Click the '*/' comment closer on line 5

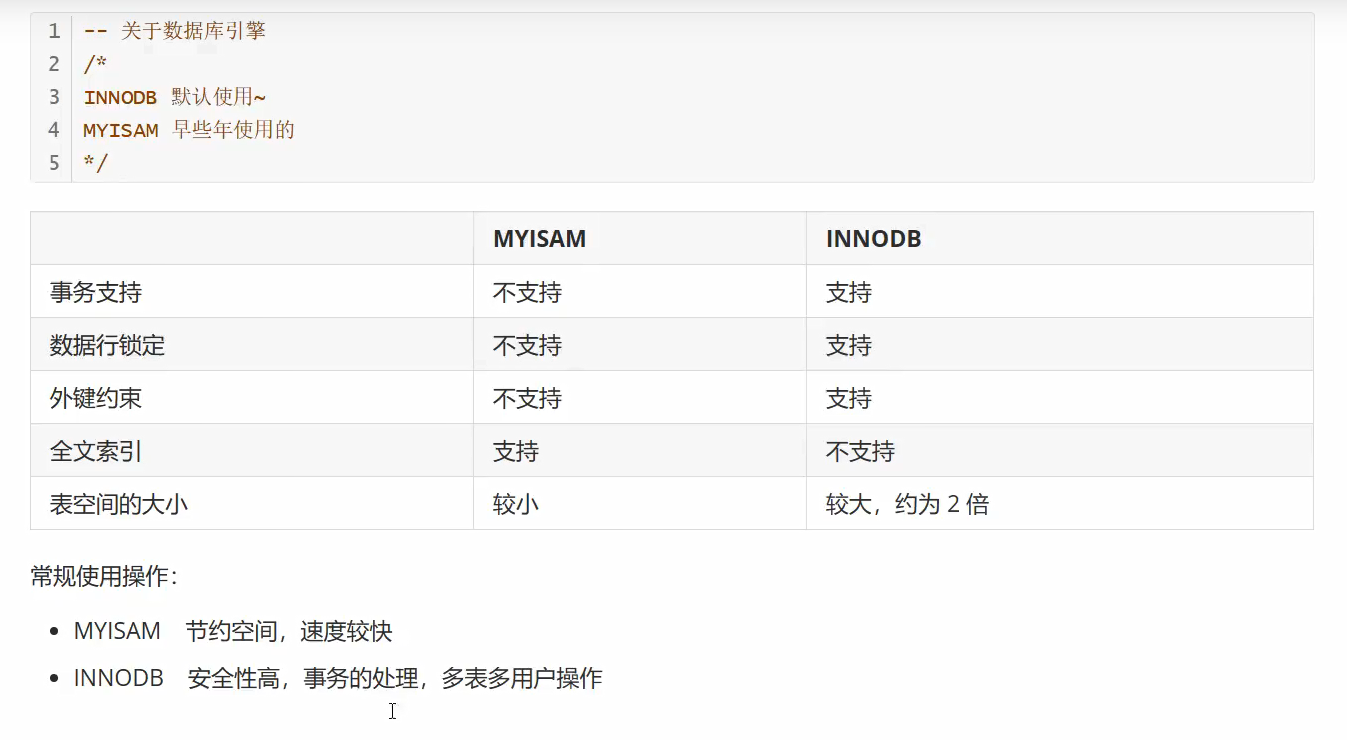(95, 162)
